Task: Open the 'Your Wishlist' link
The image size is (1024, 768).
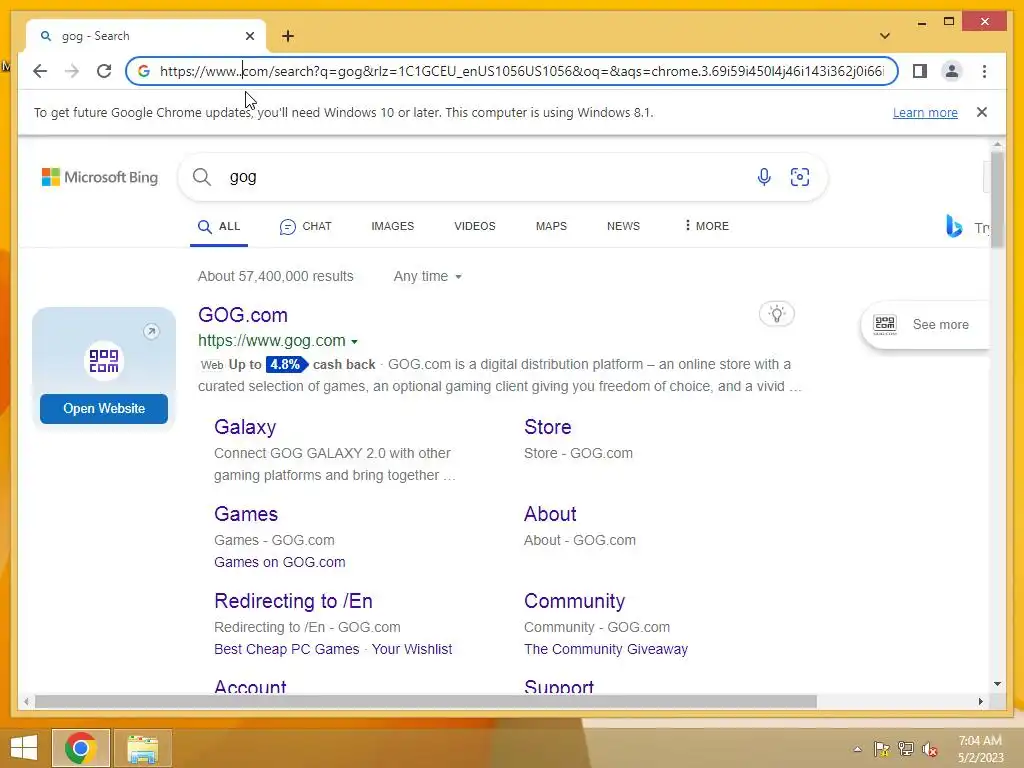Action: [x=412, y=649]
